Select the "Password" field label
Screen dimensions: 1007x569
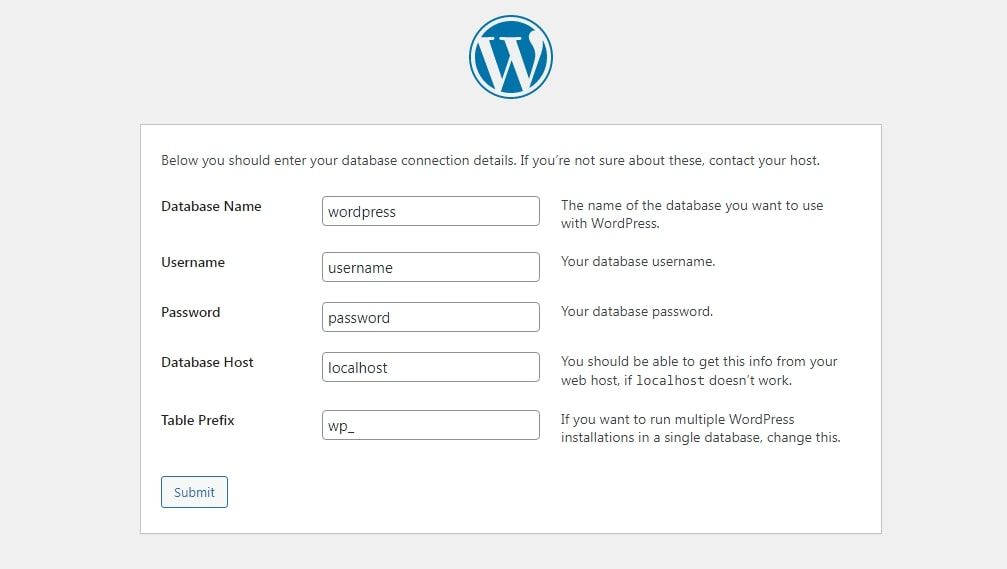point(190,313)
